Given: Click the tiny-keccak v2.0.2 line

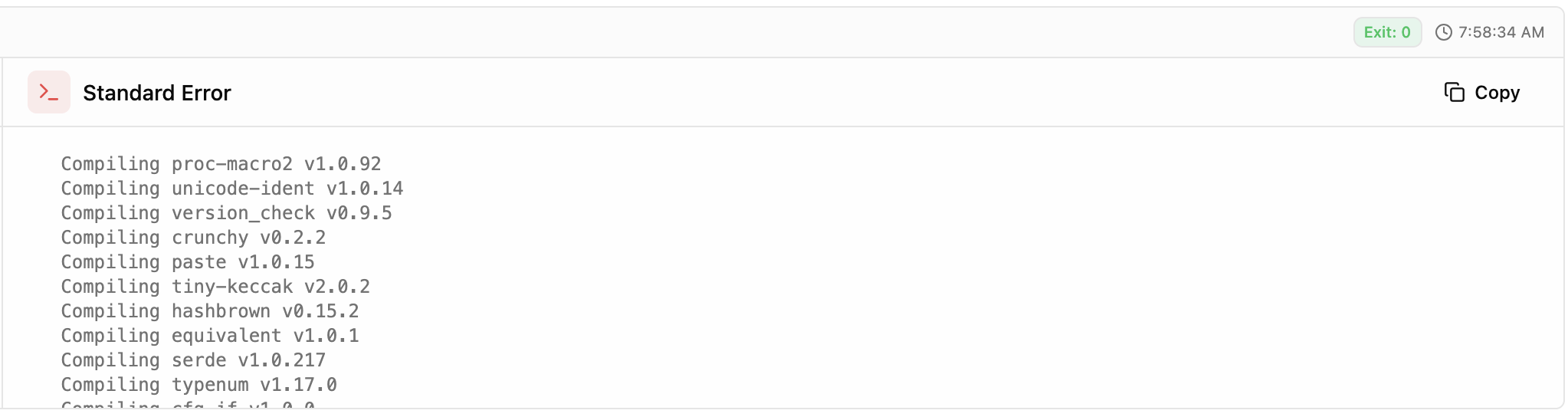Looking at the screenshot, I should point(215,287).
